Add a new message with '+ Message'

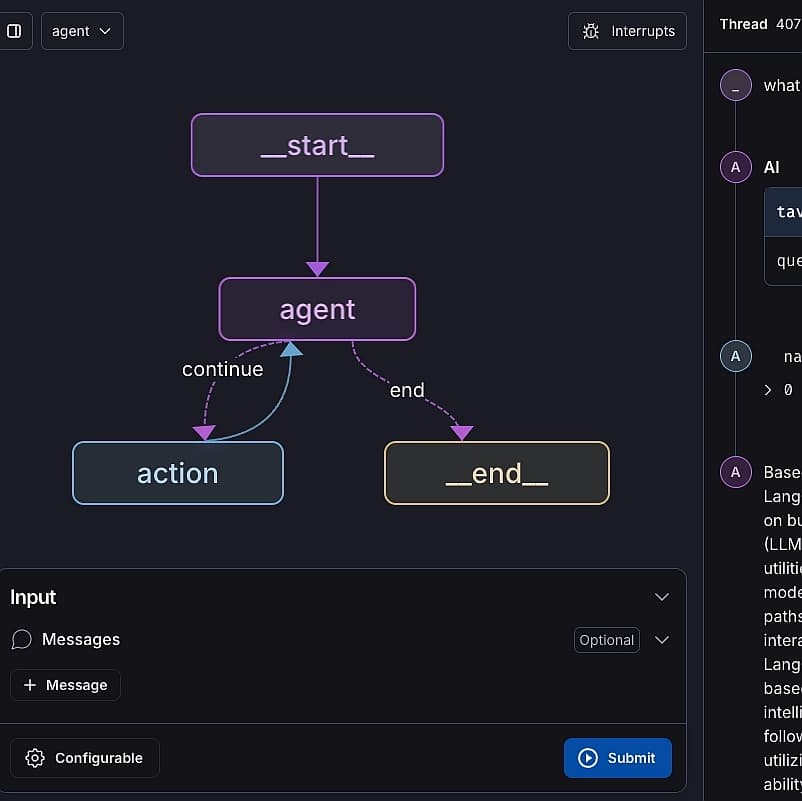[x=66, y=685]
